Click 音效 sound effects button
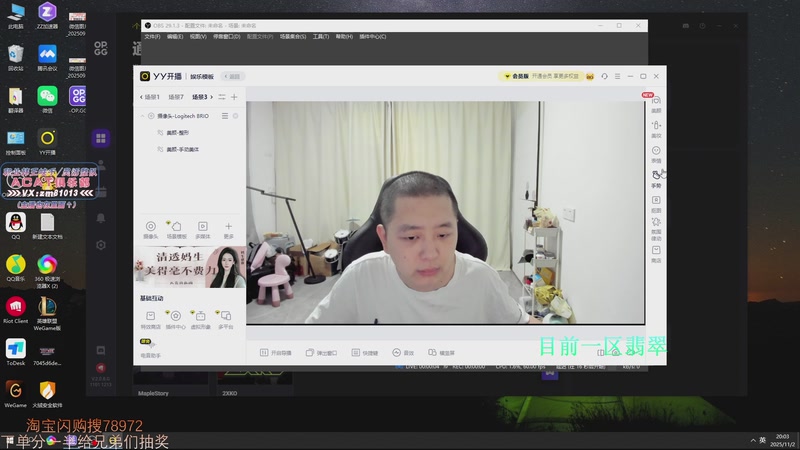Image resolution: width=800 pixels, height=450 pixels. pyautogui.click(x=403, y=353)
